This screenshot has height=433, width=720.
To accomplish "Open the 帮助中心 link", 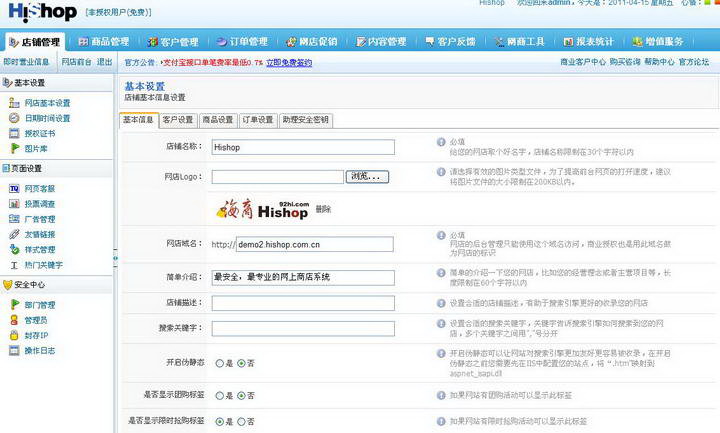I will pos(660,62).
